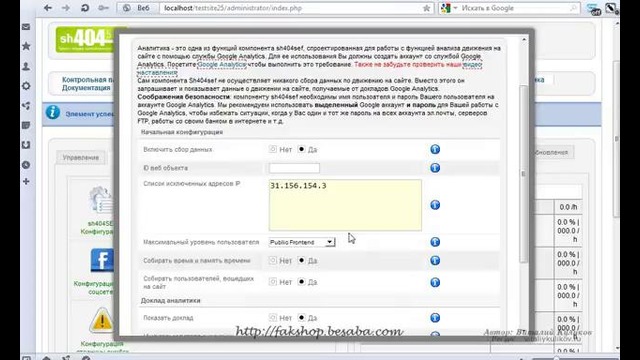The height and width of the screenshot is (360, 640).
Task: Click info icon for Показать доклад
Action: coord(435,318)
